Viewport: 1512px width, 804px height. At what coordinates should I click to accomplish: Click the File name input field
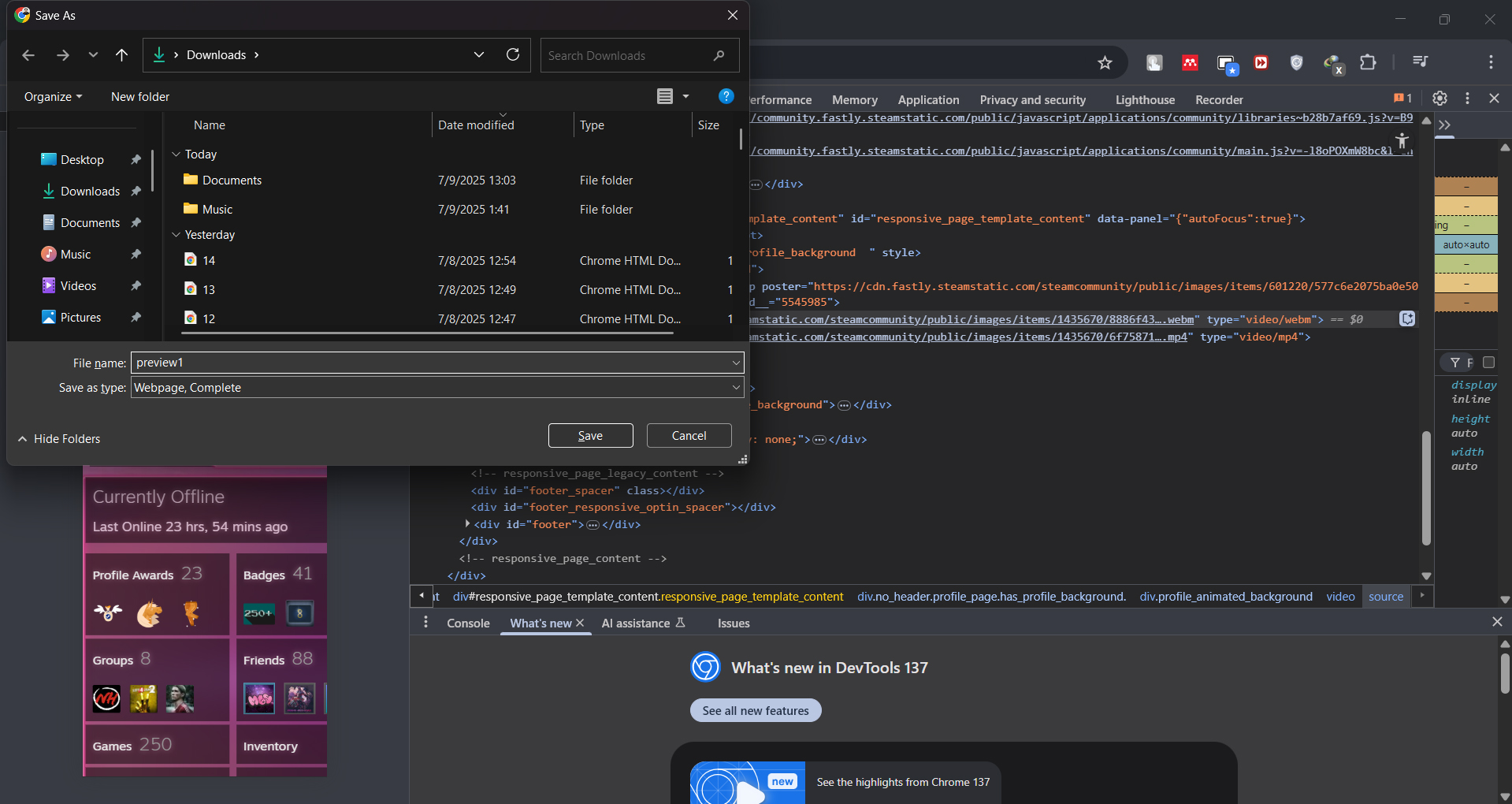click(429, 363)
